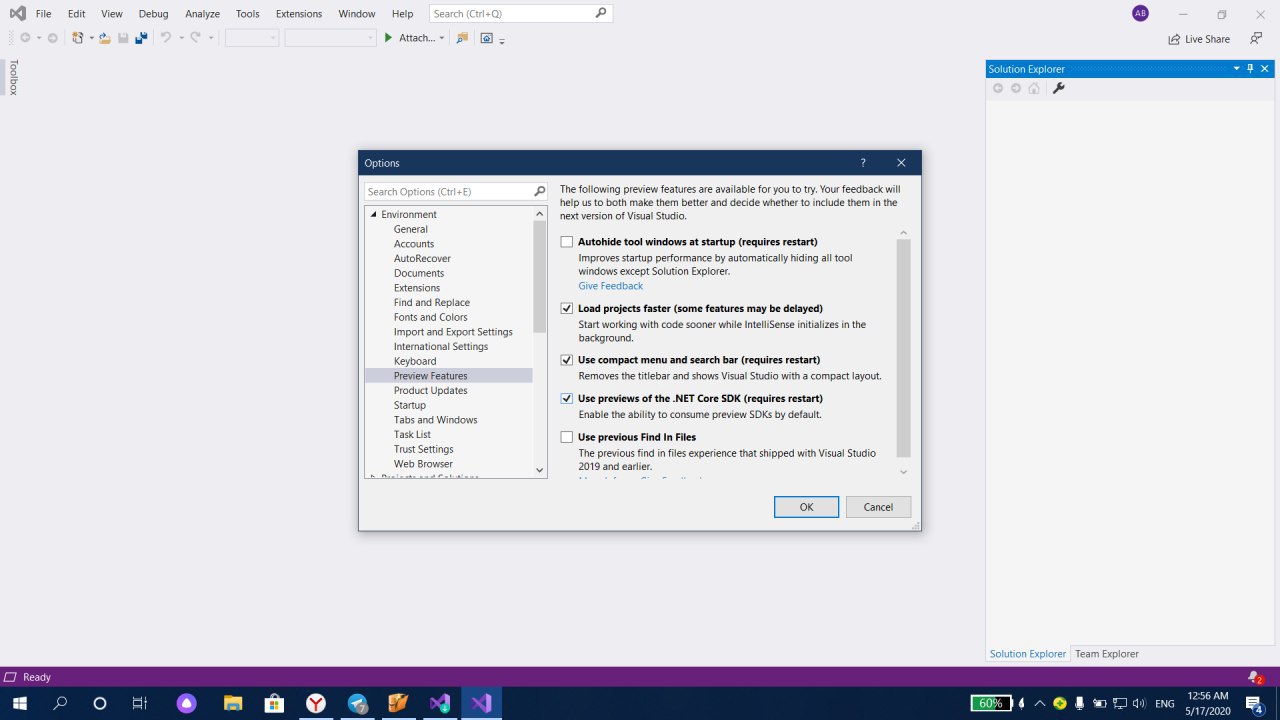
Task: Open the Undo history dropdown arrow
Action: coord(181,38)
